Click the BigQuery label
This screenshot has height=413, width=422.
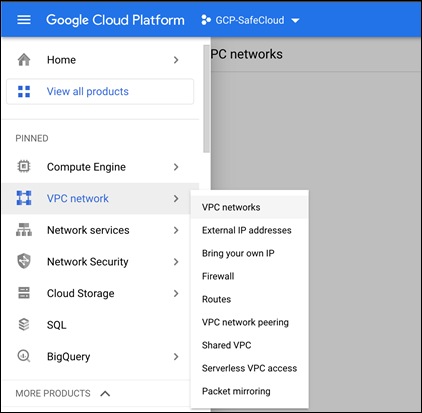[x=69, y=357]
